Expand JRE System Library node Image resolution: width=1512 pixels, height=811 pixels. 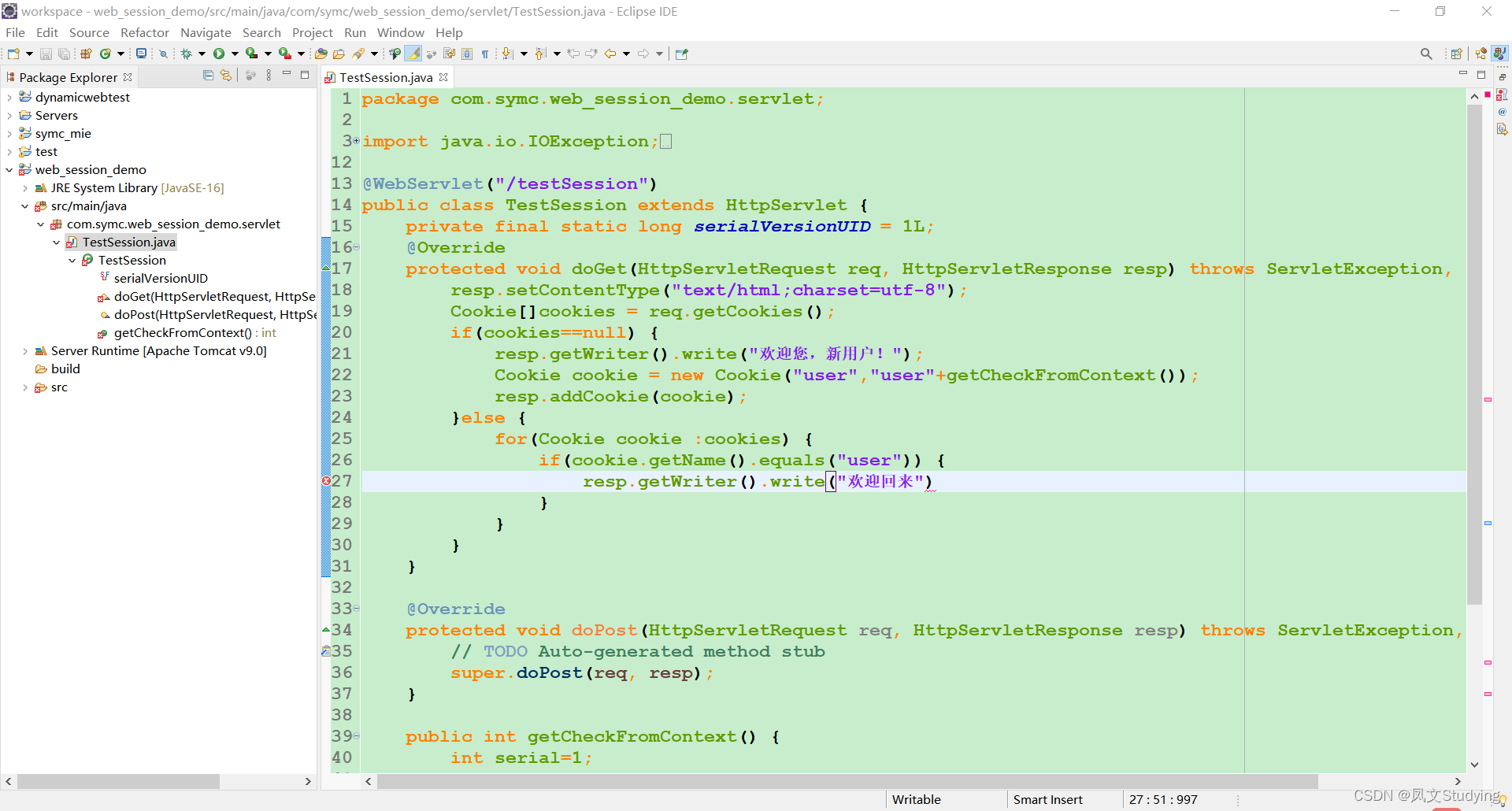25,188
